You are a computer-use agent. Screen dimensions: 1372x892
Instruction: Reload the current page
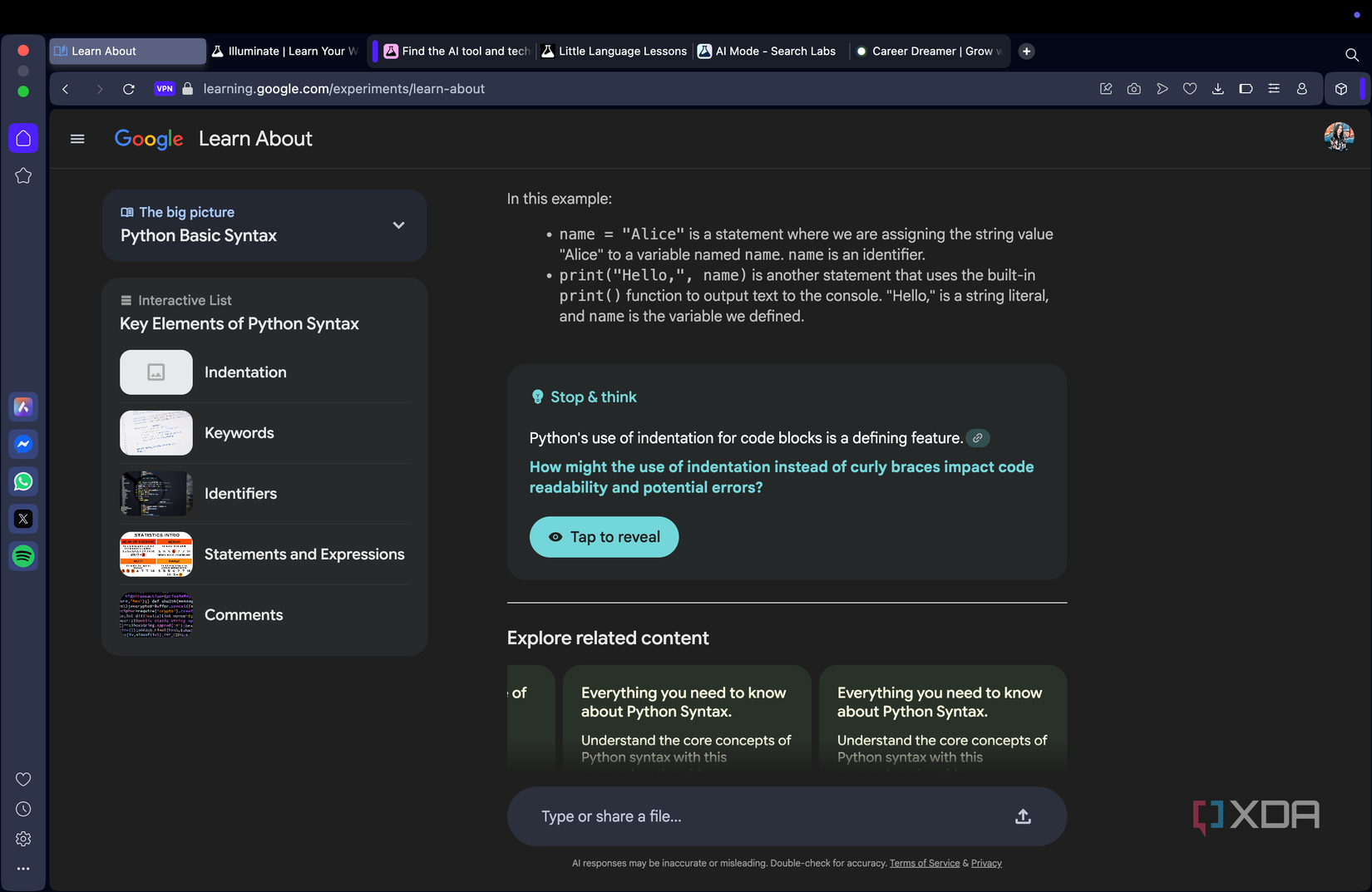pos(129,89)
